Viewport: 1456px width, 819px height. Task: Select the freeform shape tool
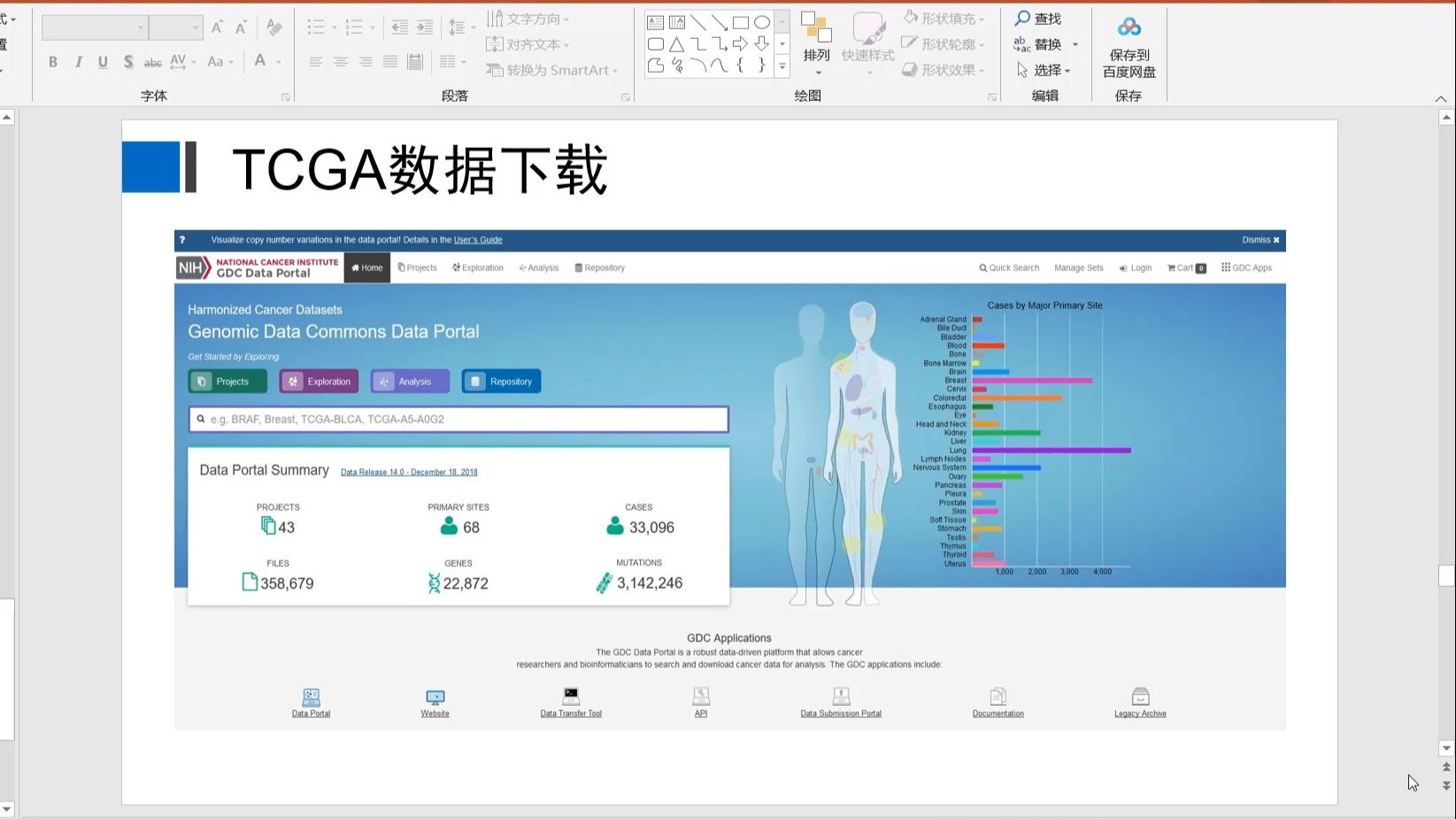[x=656, y=65]
